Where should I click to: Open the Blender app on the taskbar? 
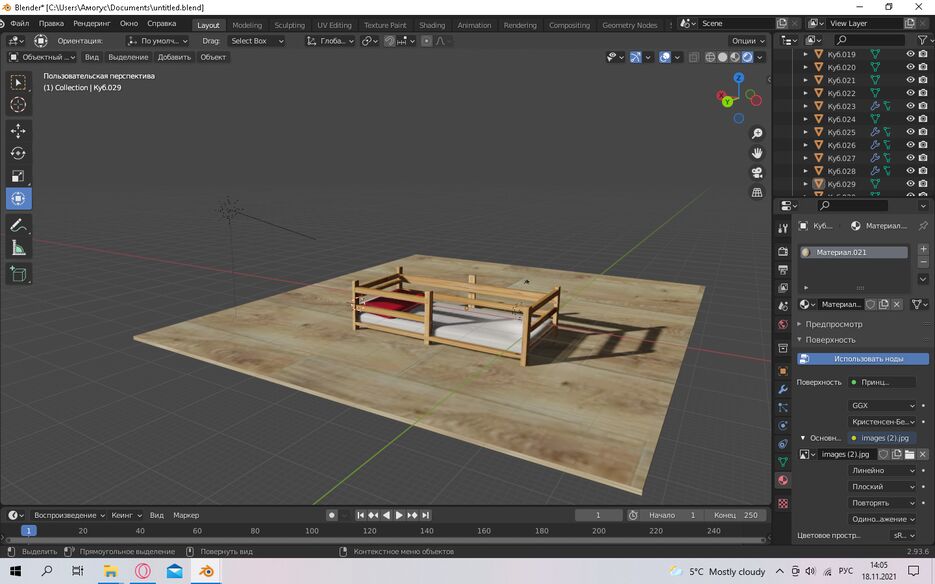tap(206, 571)
